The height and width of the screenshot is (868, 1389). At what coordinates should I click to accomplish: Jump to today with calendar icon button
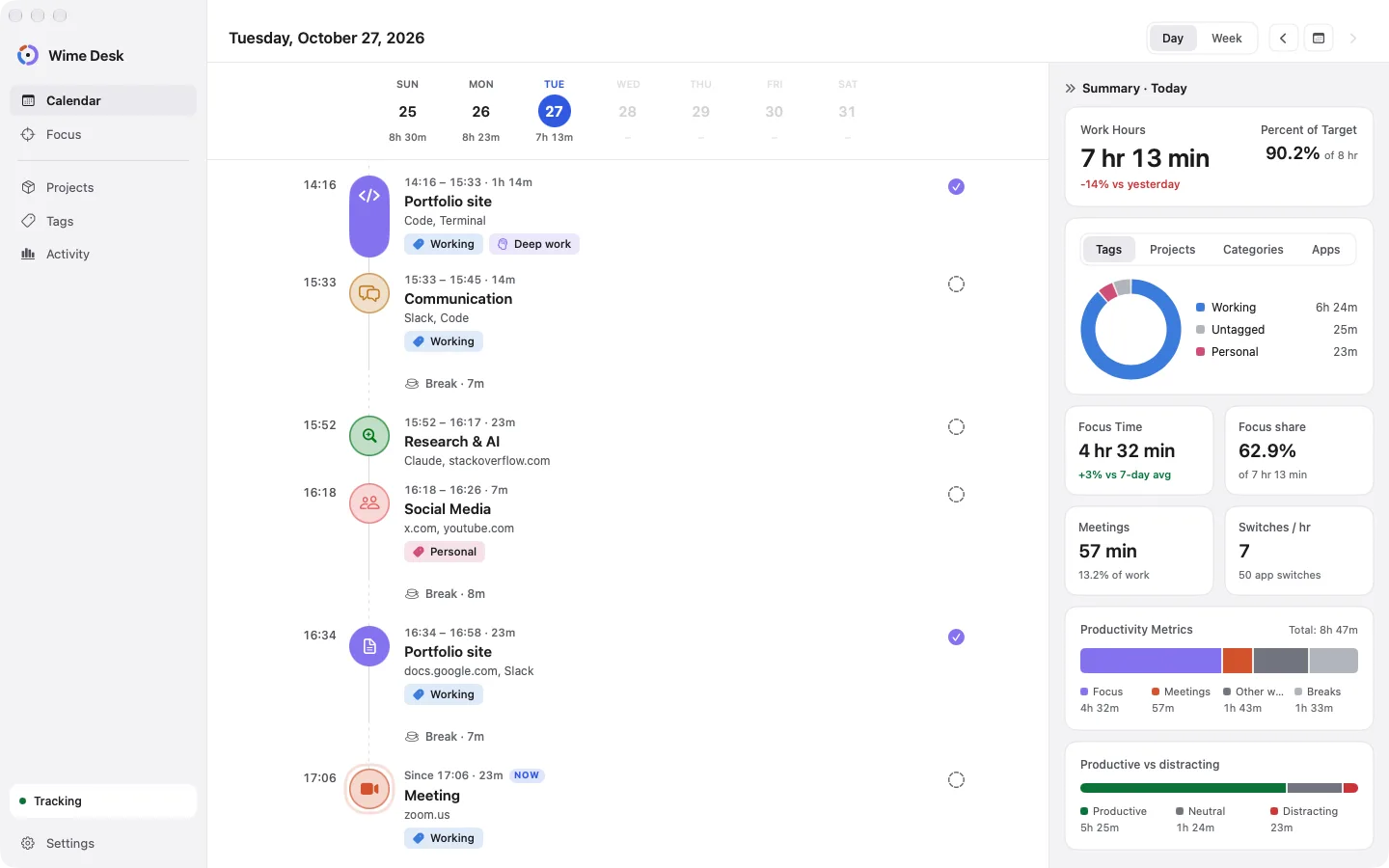point(1319,39)
